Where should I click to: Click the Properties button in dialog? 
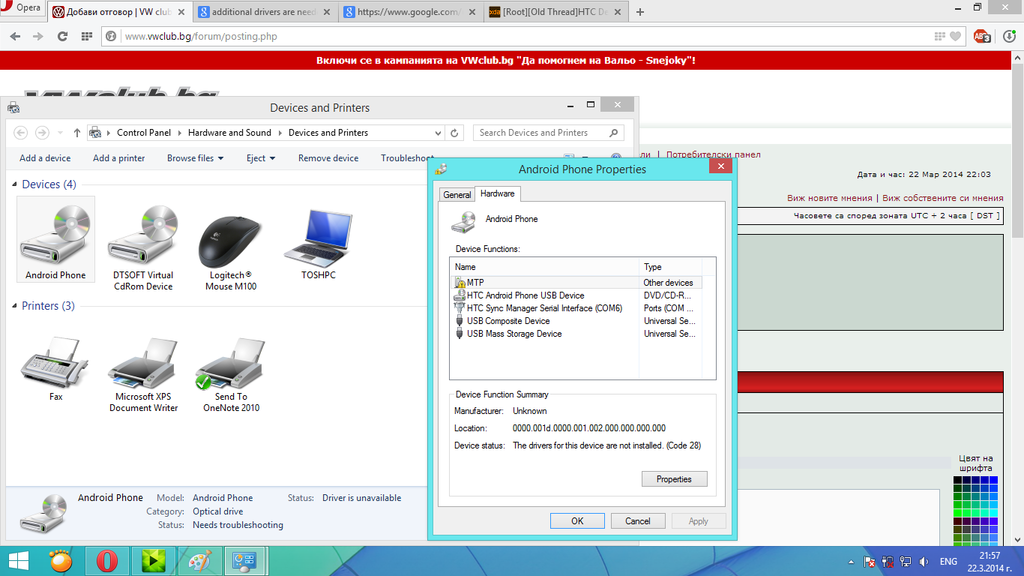click(x=674, y=479)
